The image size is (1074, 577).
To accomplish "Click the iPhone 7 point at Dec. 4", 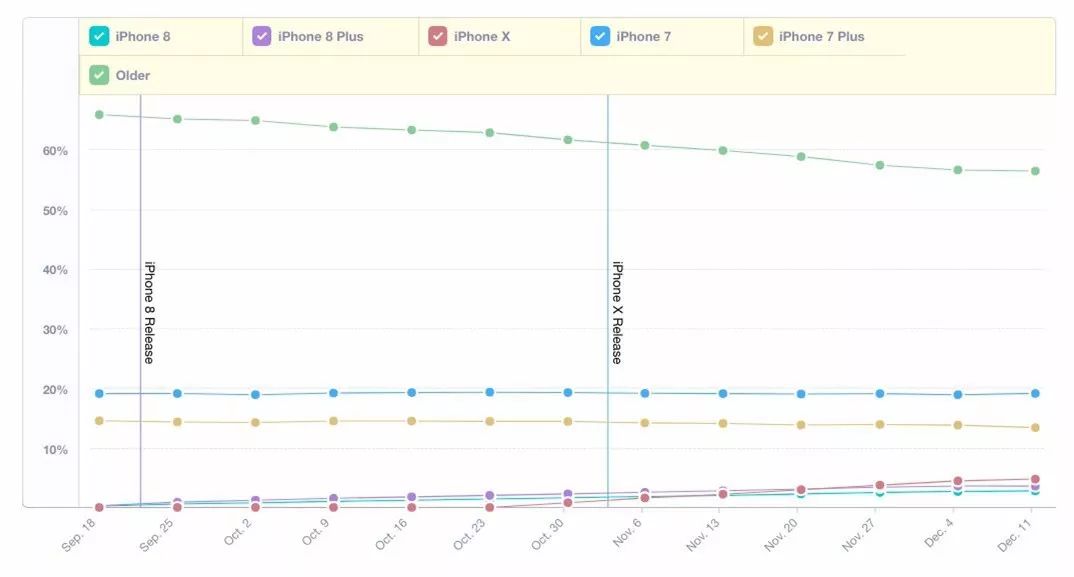I will [957, 395].
